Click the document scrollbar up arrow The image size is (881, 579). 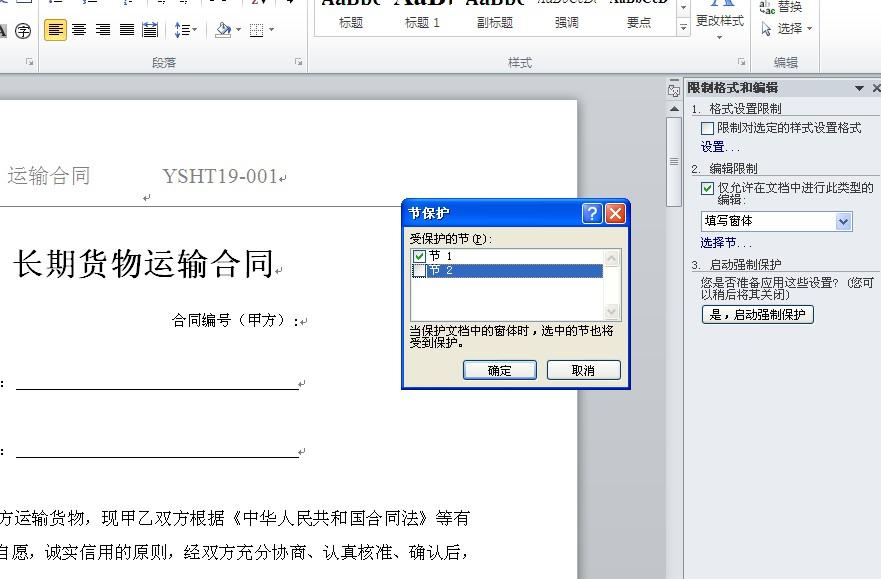[674, 109]
